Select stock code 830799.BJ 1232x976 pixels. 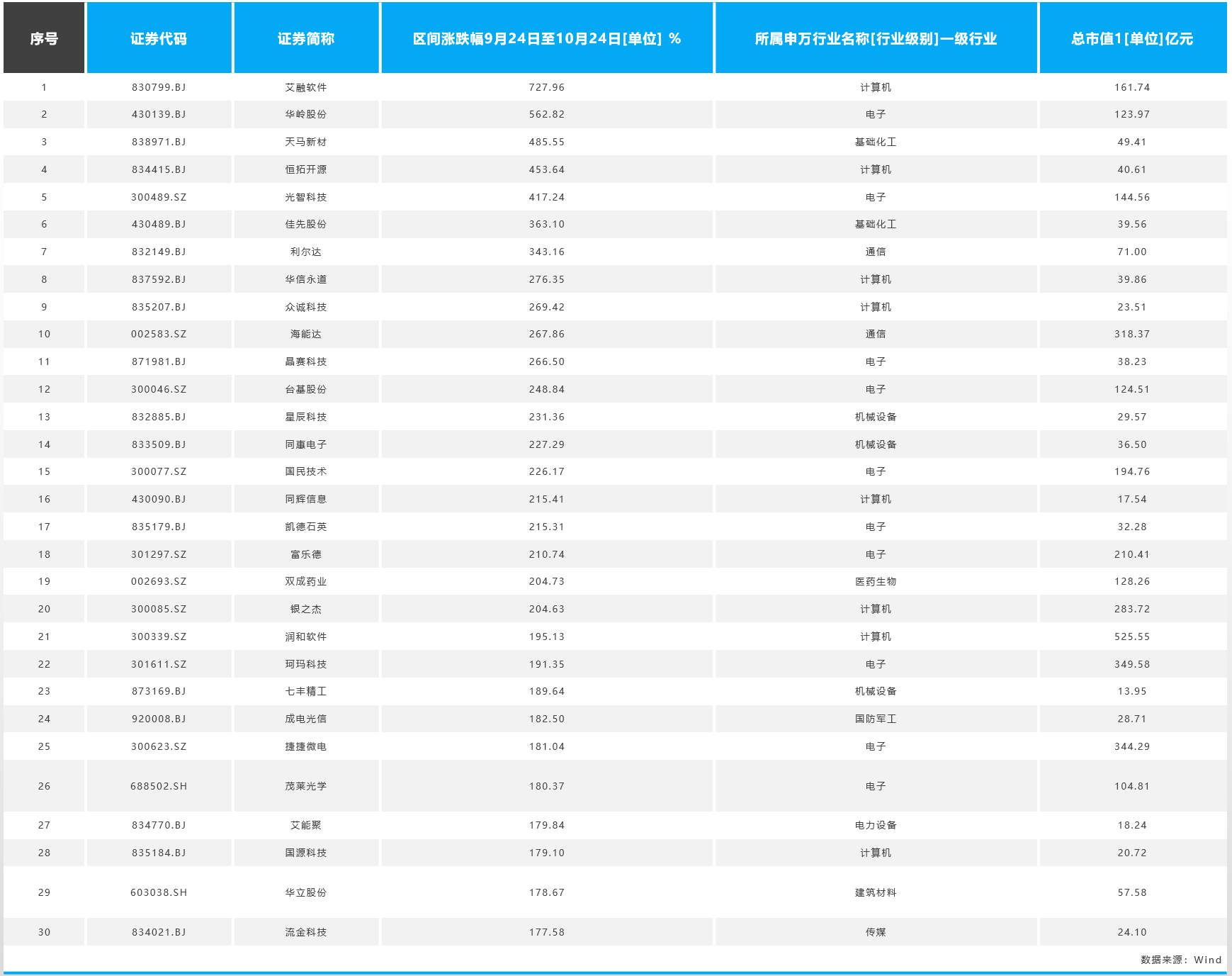coord(159,87)
